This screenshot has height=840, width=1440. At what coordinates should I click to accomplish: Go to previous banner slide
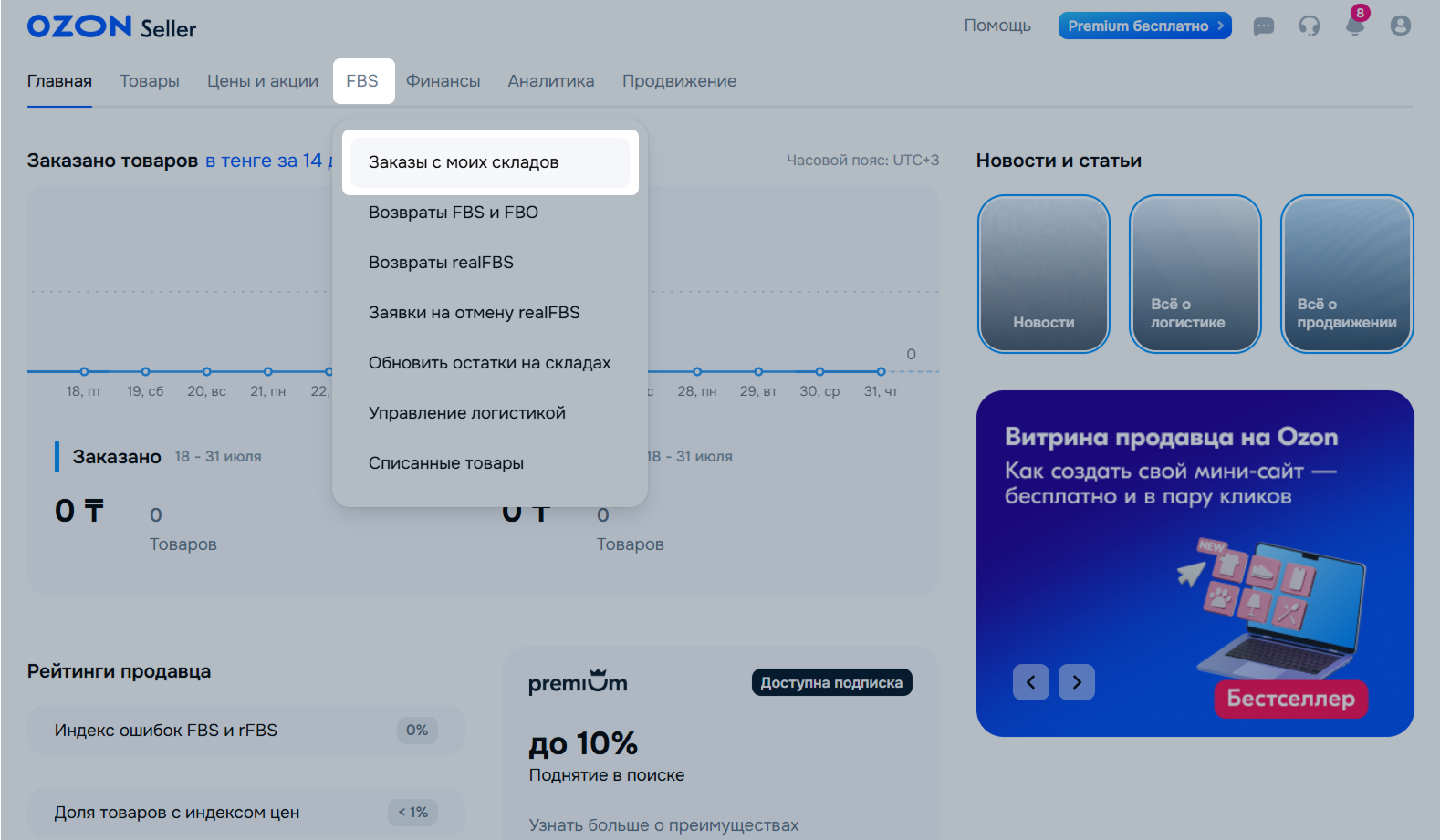coord(1031,682)
